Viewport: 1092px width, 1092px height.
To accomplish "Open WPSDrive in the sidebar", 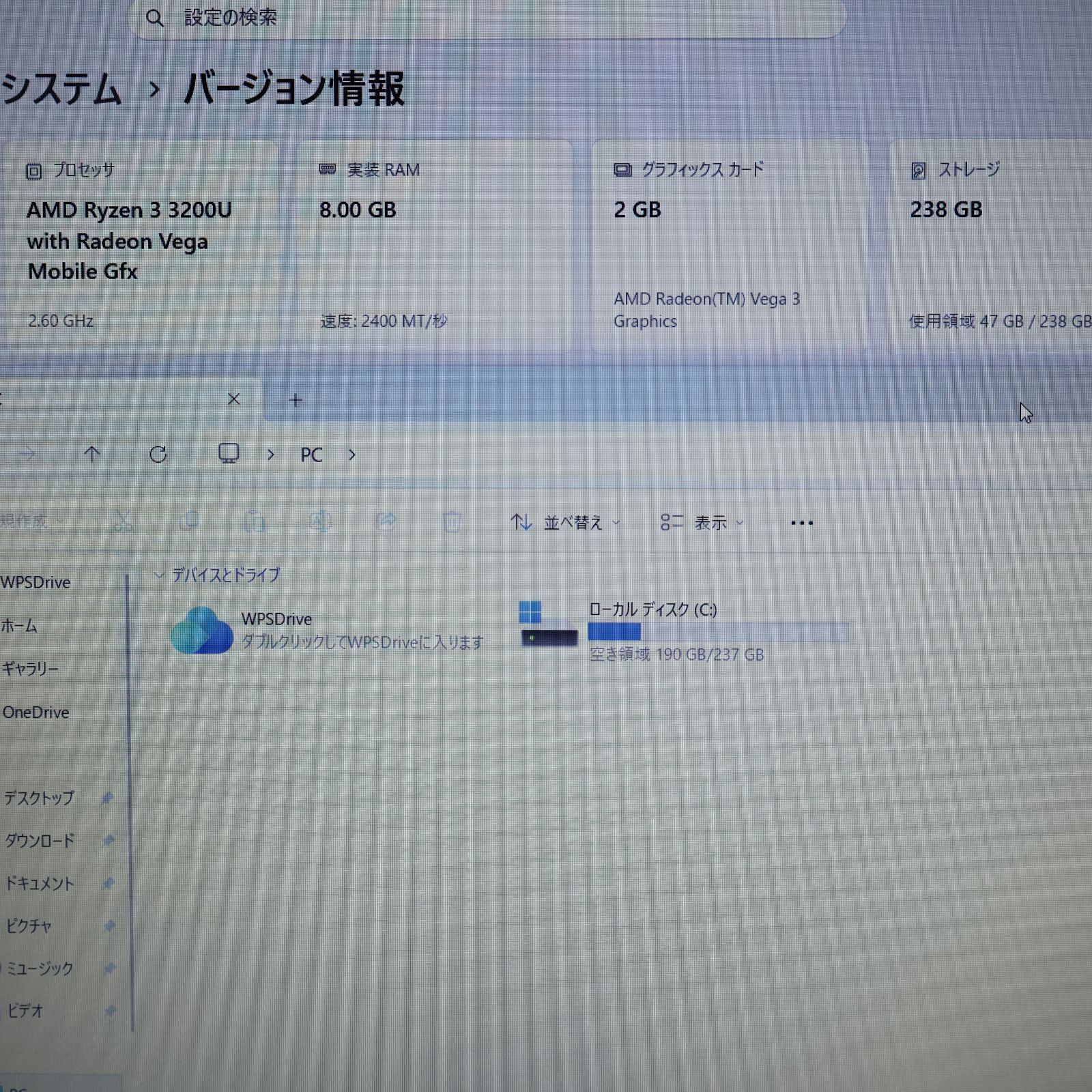I will pyautogui.click(x=35, y=583).
